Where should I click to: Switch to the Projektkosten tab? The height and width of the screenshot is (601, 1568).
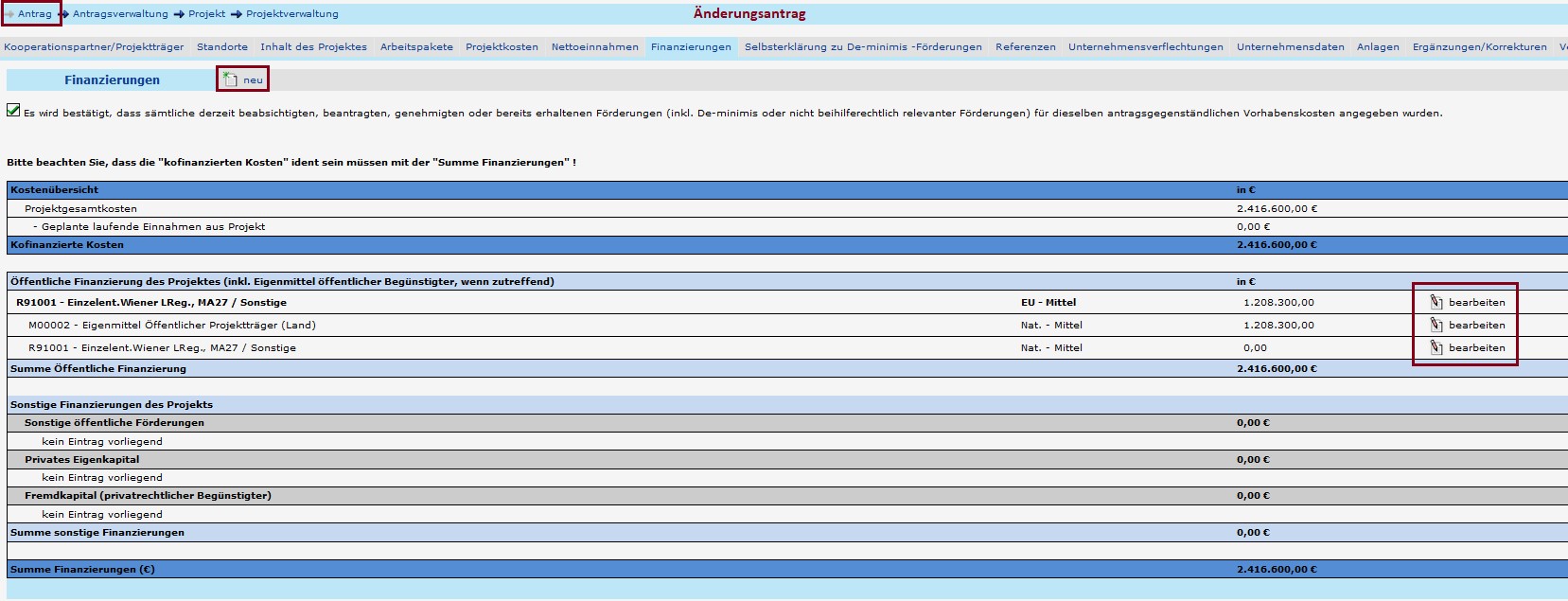click(502, 47)
